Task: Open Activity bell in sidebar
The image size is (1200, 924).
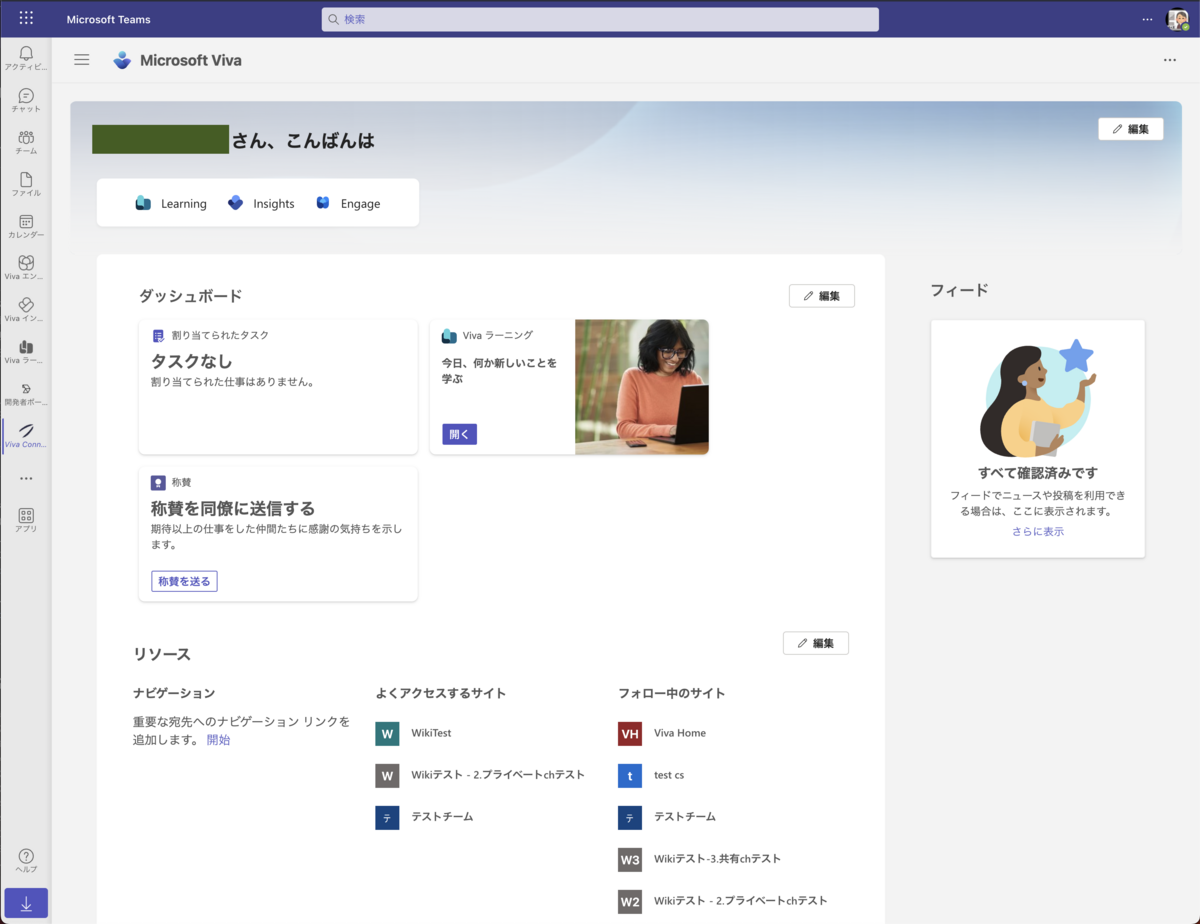Action: (x=26, y=58)
